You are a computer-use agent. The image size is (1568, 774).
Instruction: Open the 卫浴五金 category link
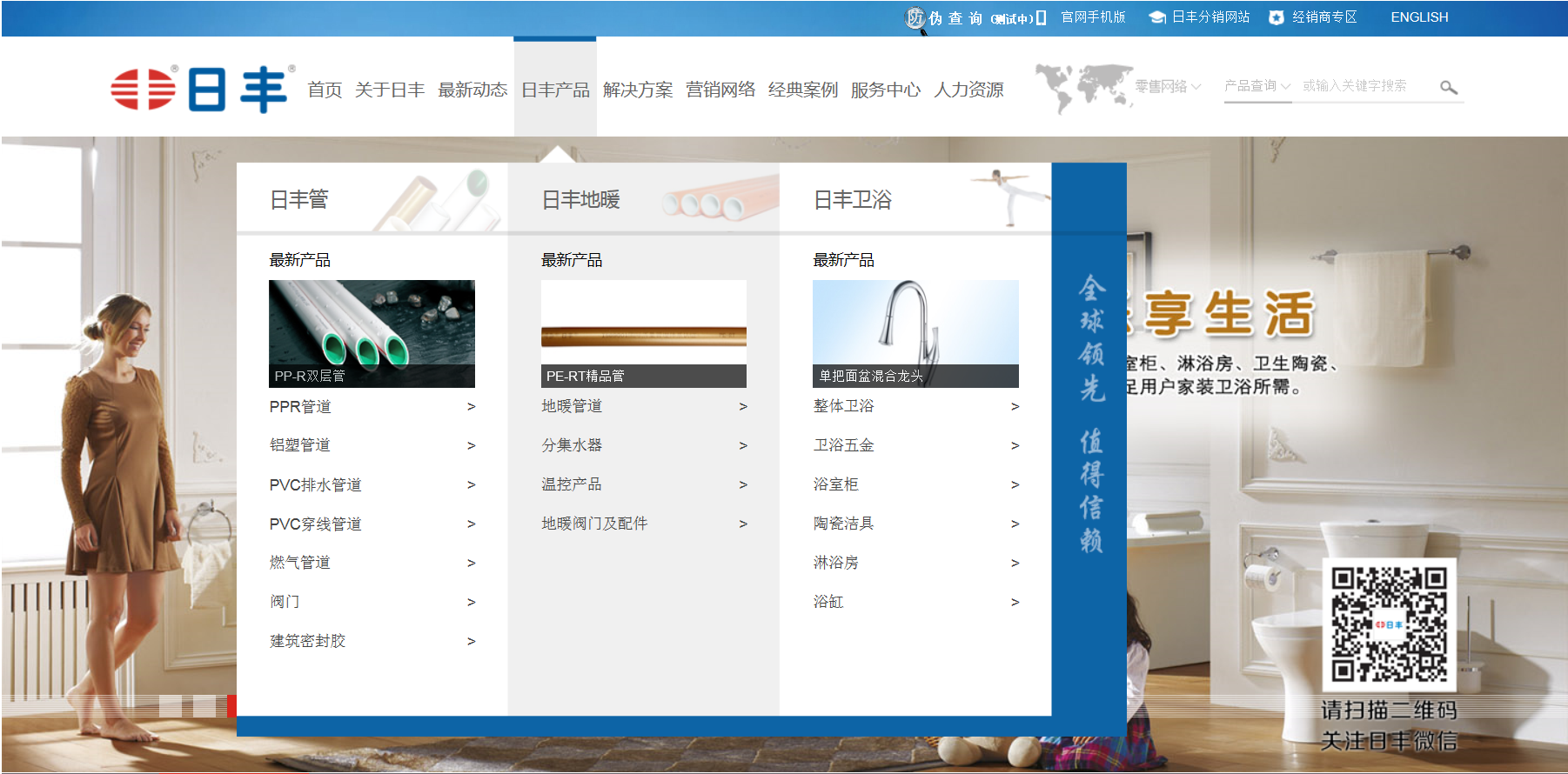[x=843, y=445]
